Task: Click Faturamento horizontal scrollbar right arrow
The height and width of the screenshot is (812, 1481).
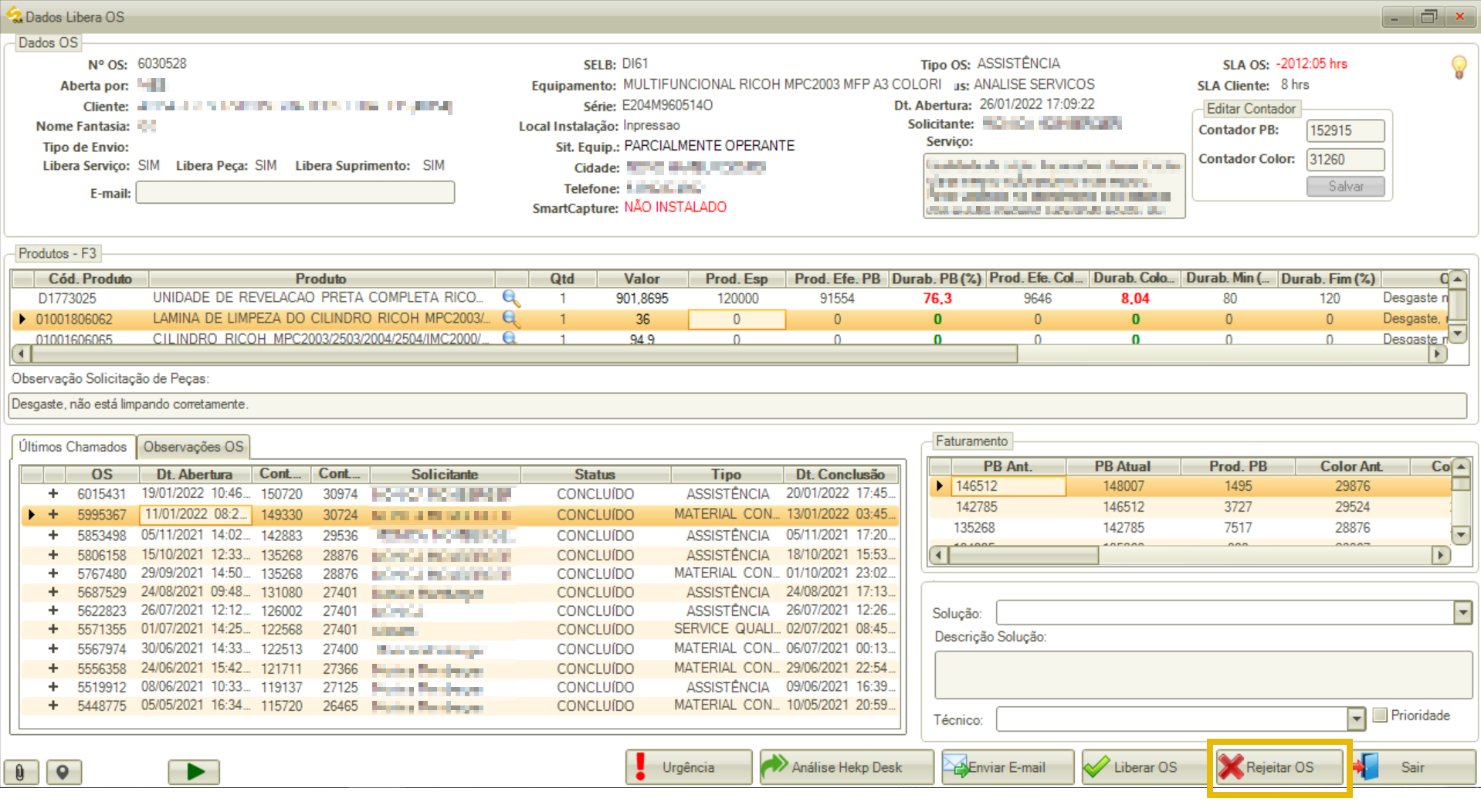Action: click(1440, 554)
